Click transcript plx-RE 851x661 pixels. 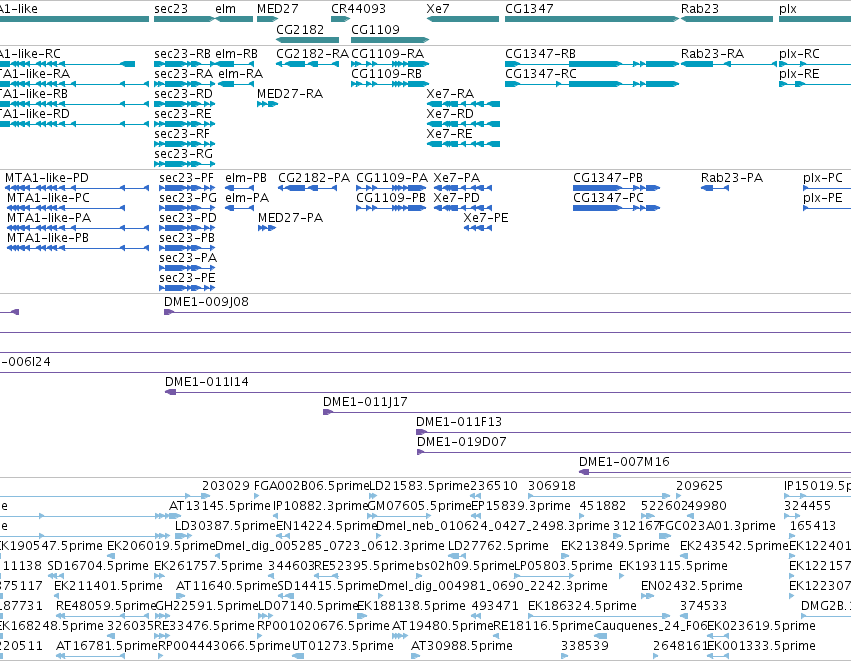[799, 73]
